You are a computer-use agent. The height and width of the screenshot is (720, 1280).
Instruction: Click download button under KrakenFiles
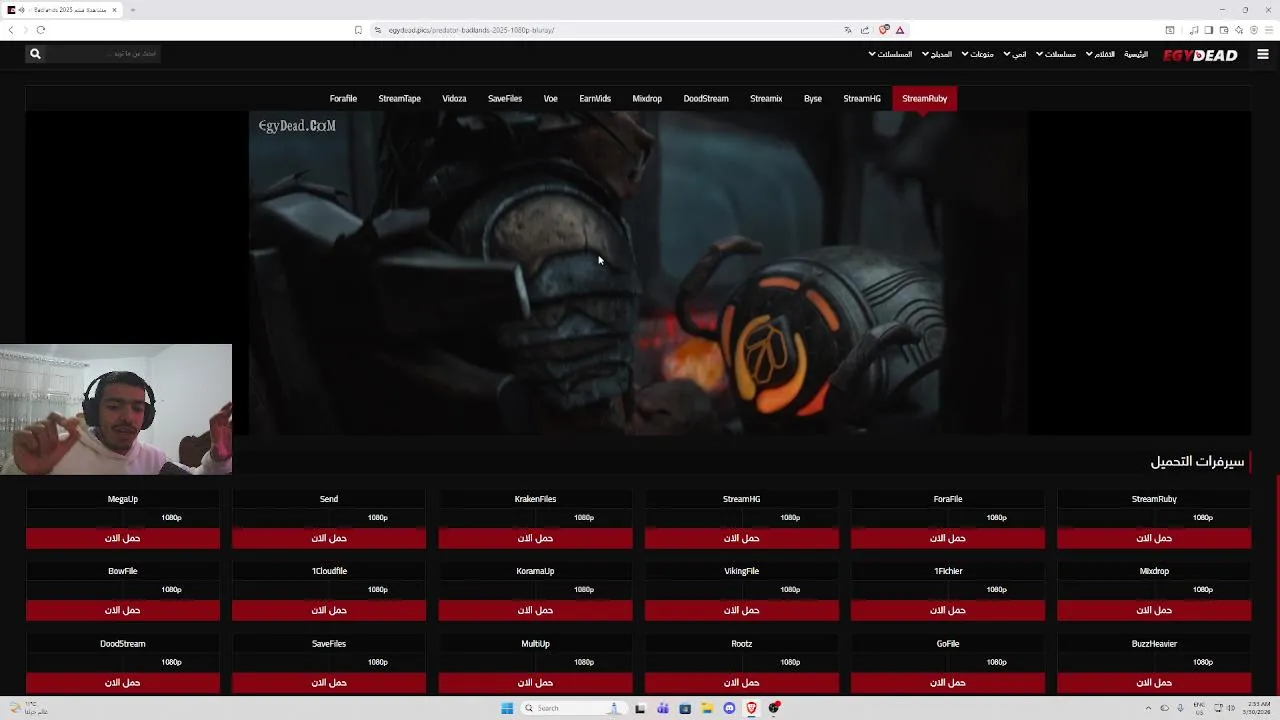(535, 538)
